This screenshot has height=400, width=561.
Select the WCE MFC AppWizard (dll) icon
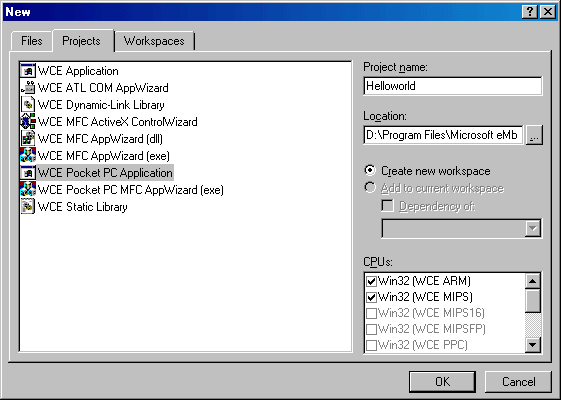coord(28,138)
